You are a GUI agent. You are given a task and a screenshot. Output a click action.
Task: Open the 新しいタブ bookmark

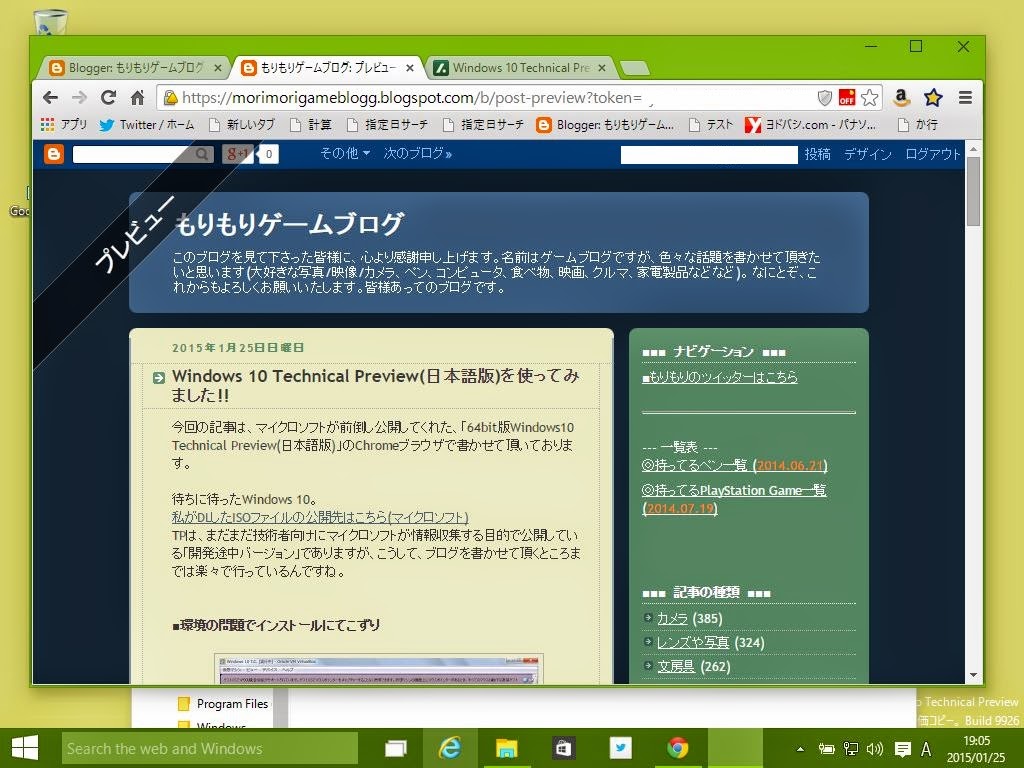[x=242, y=125]
